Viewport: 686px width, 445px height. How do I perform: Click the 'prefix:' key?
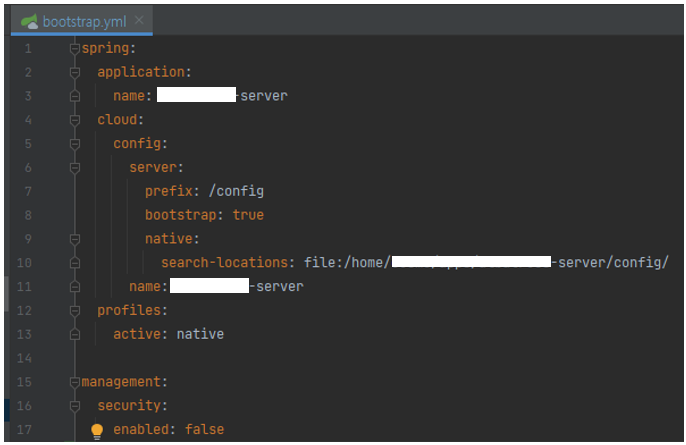[x=172, y=191]
